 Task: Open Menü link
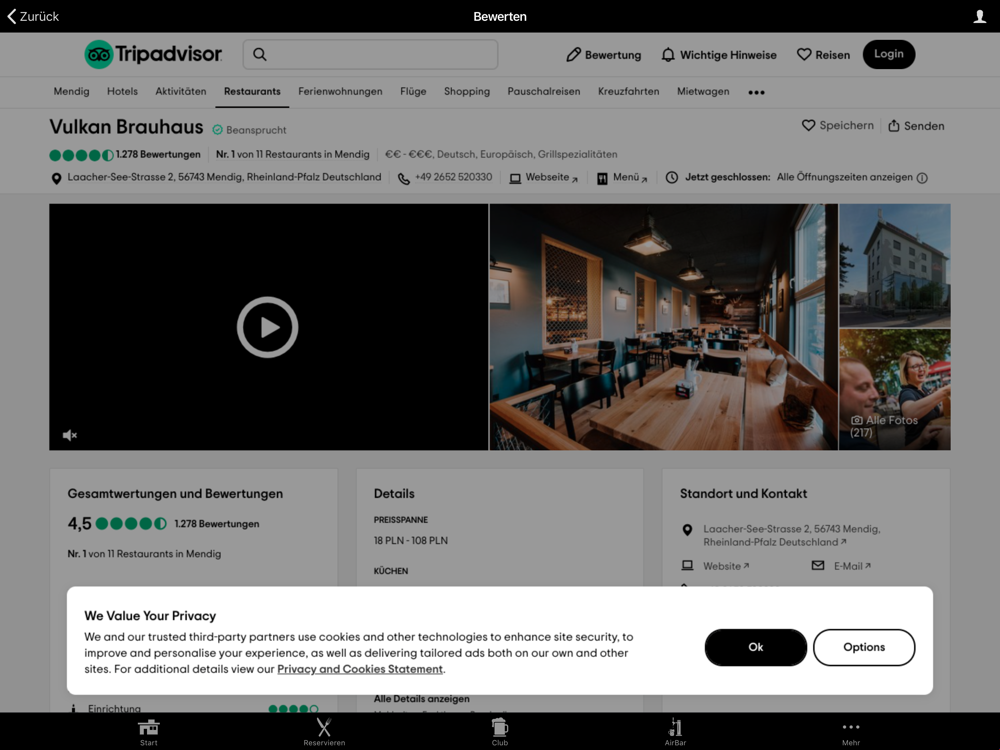pos(622,178)
